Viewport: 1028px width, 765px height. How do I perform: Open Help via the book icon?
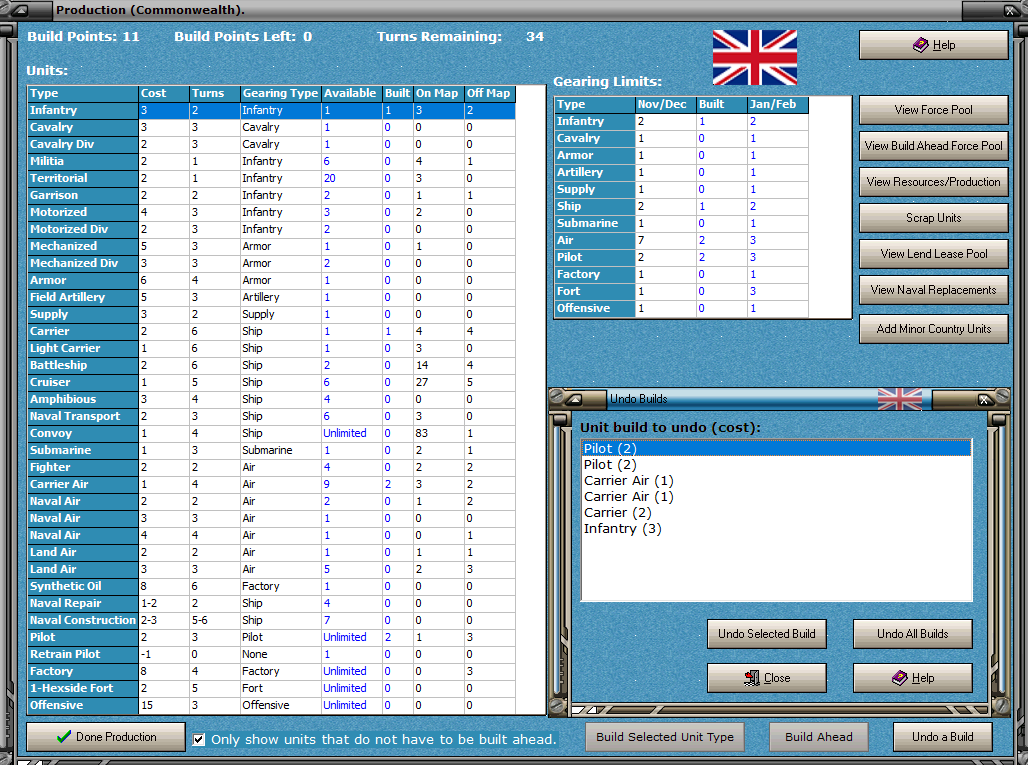pyautogui.click(x=920, y=45)
